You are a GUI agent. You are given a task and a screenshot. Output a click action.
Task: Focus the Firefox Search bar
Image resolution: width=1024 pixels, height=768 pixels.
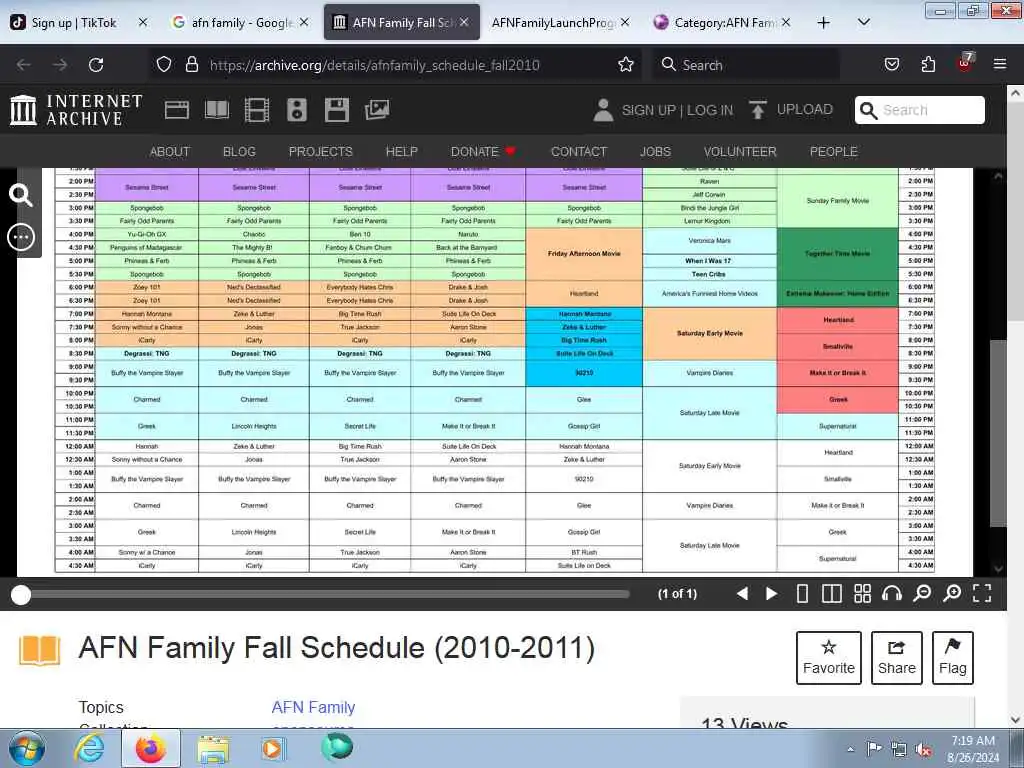tap(746, 65)
